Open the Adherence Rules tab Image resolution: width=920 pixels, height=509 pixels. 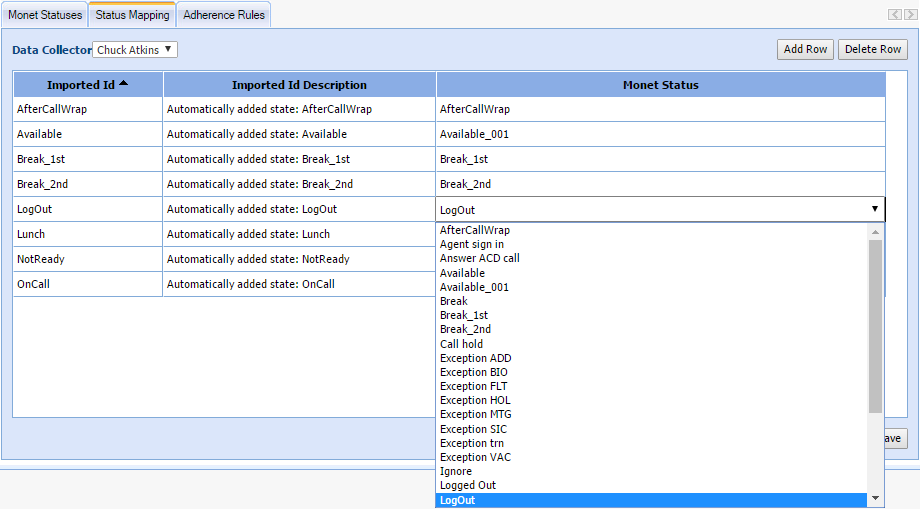point(223,15)
